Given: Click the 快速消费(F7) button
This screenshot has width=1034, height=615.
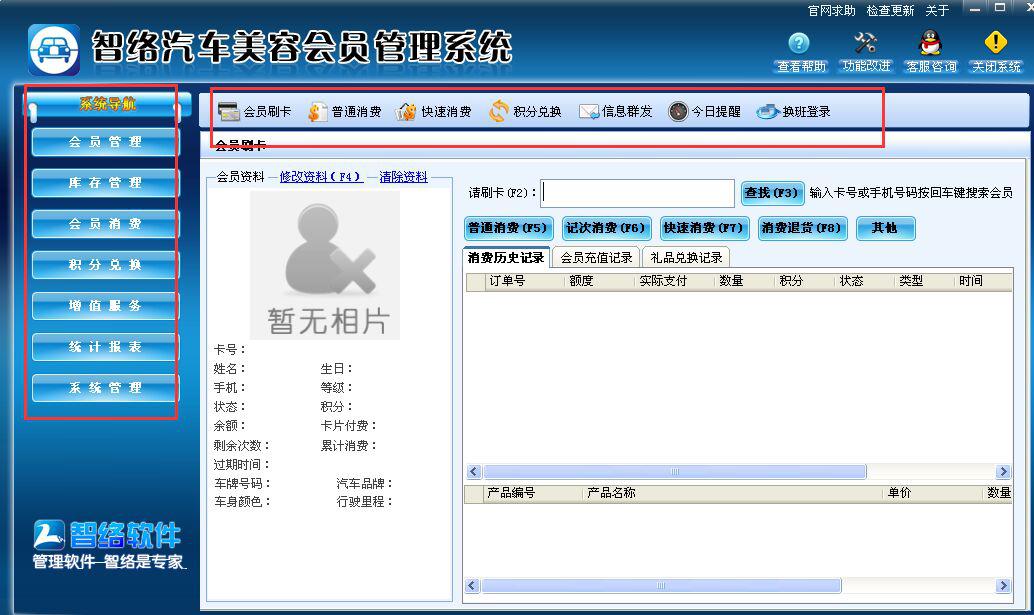Looking at the screenshot, I should pyautogui.click(x=704, y=228).
